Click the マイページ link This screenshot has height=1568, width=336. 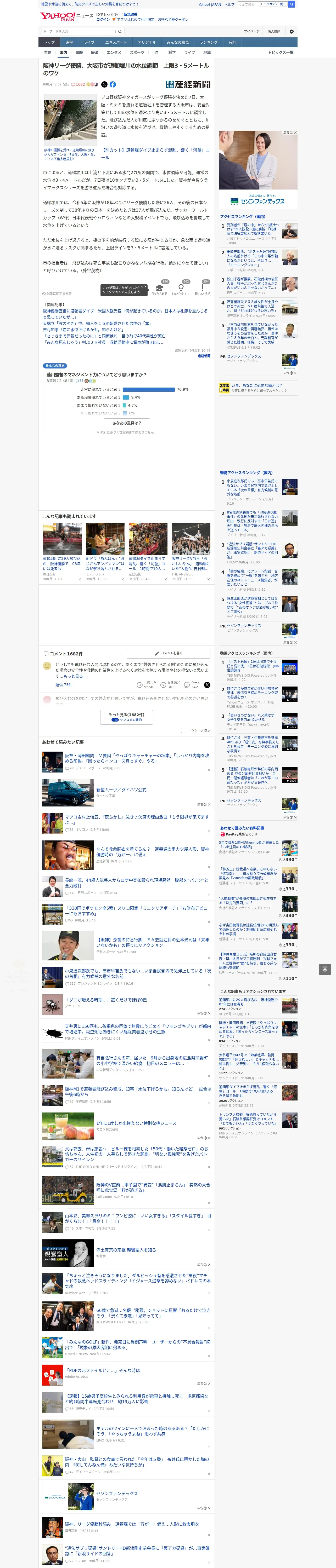coord(252,32)
